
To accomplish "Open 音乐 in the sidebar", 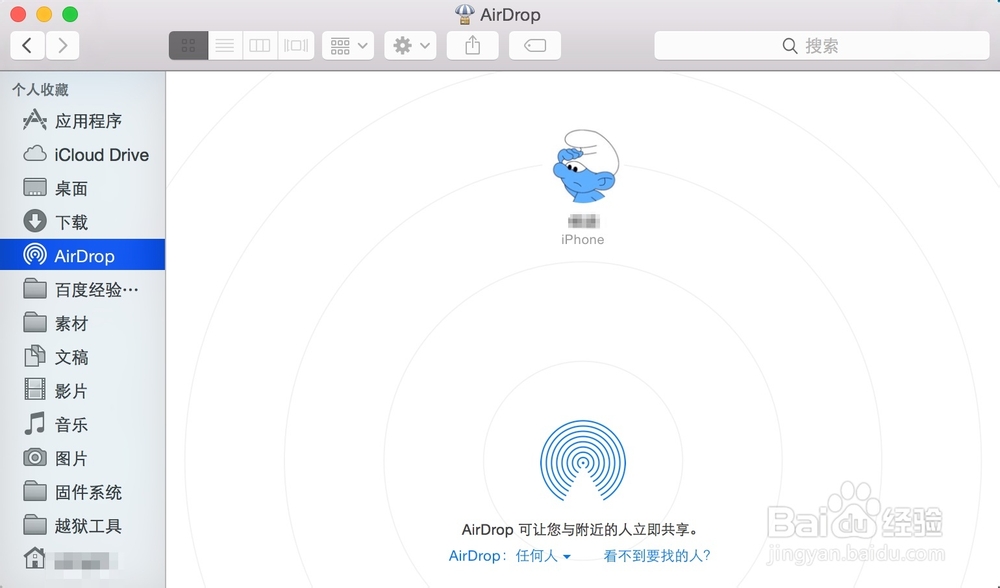I will click(x=82, y=425).
